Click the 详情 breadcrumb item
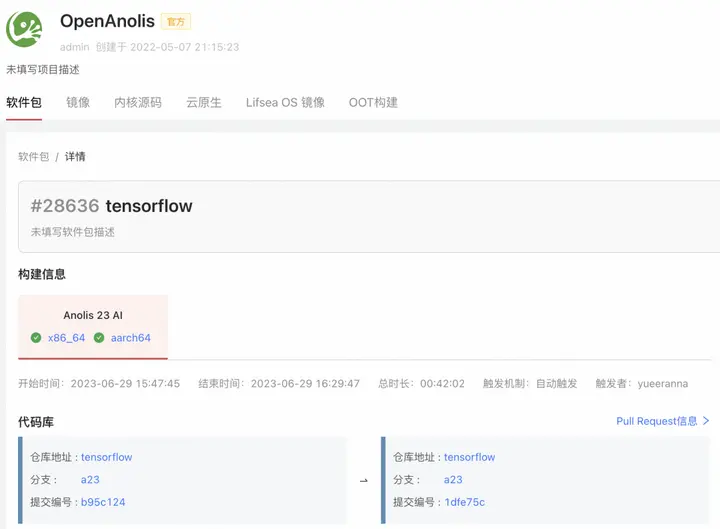The width and height of the screenshot is (720, 529). pyautogui.click(x=75, y=157)
